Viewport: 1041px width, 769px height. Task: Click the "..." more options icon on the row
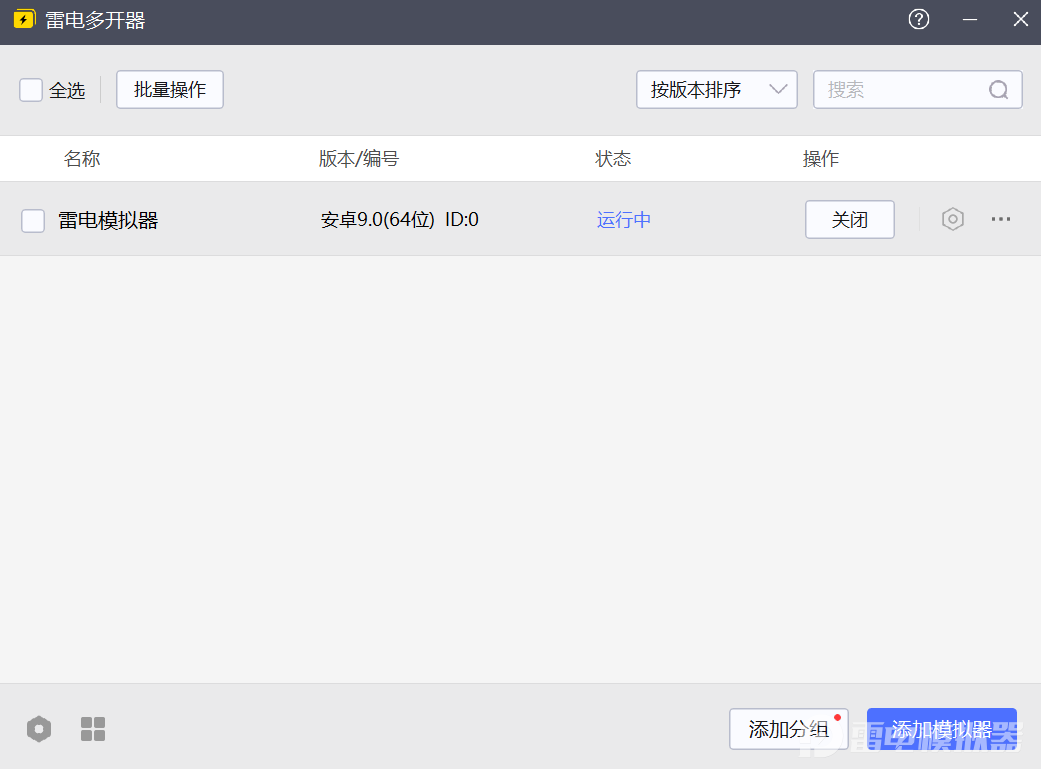[1001, 219]
